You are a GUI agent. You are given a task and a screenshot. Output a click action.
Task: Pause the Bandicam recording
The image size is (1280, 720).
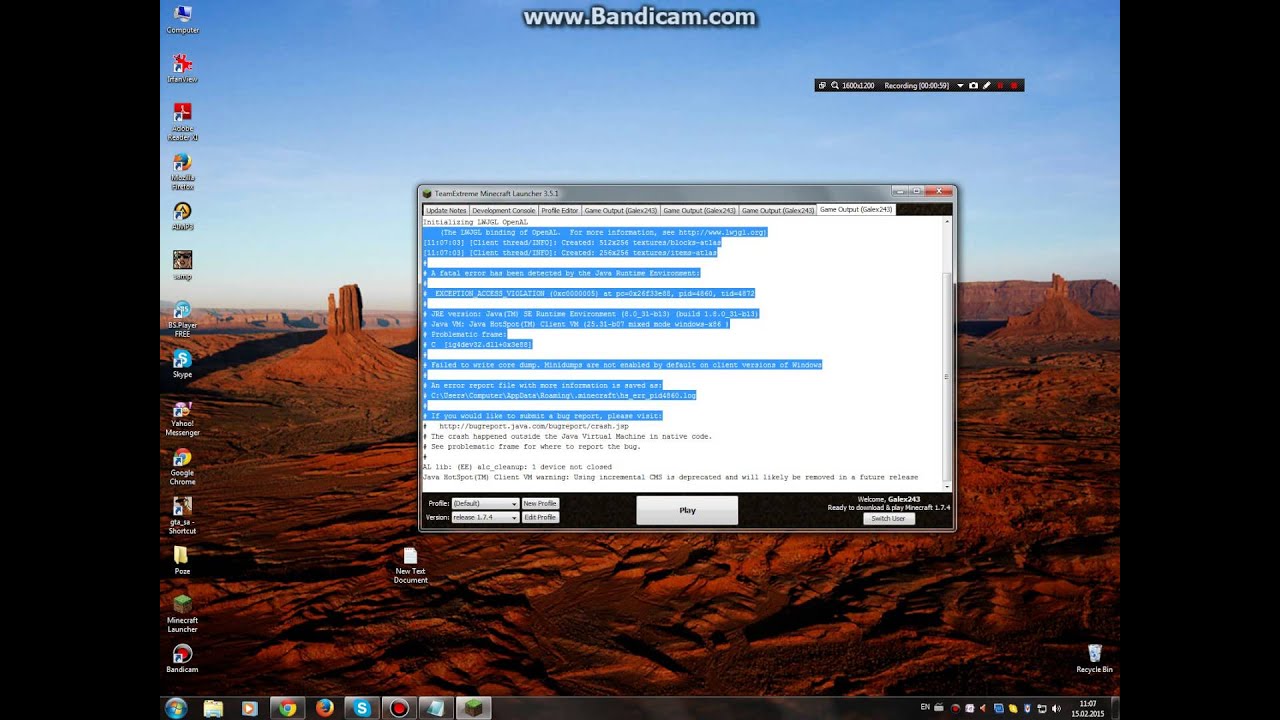tap(1000, 86)
